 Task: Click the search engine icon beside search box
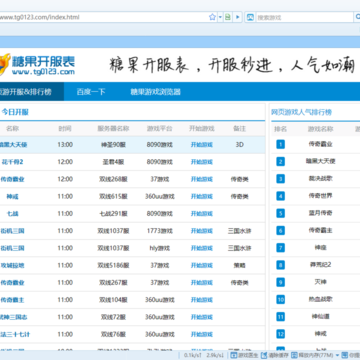tap(250, 17)
